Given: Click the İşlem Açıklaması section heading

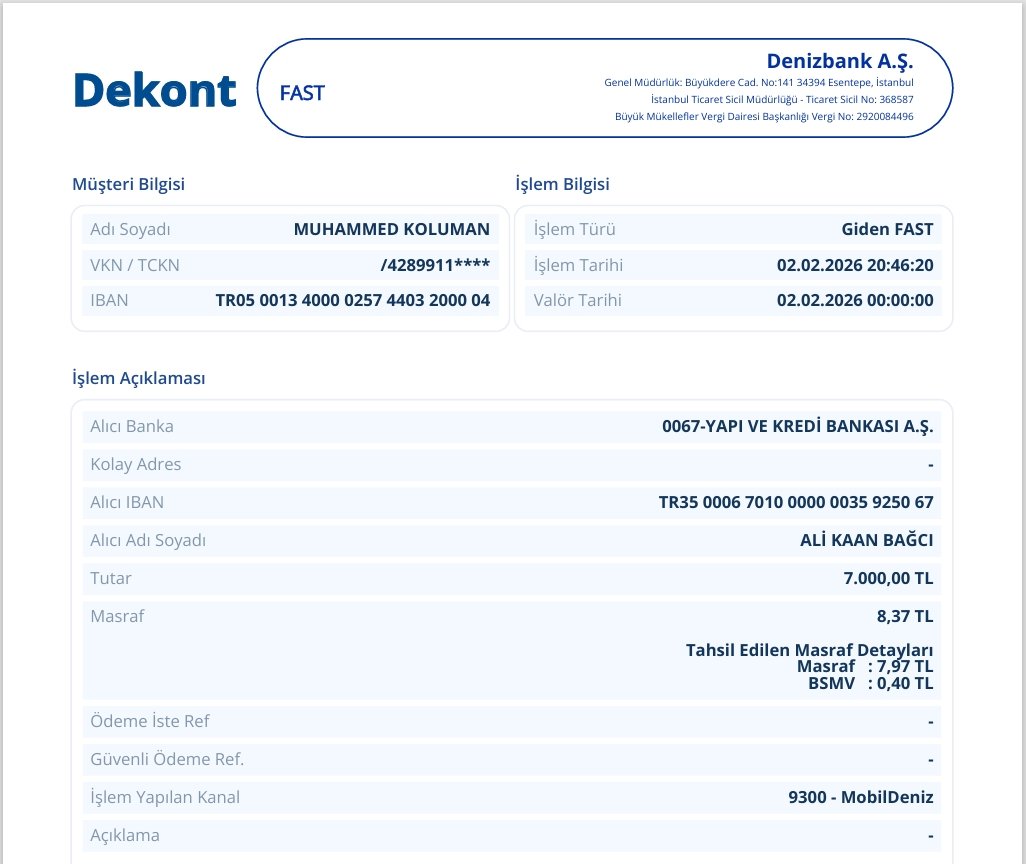Looking at the screenshot, I should 139,378.
